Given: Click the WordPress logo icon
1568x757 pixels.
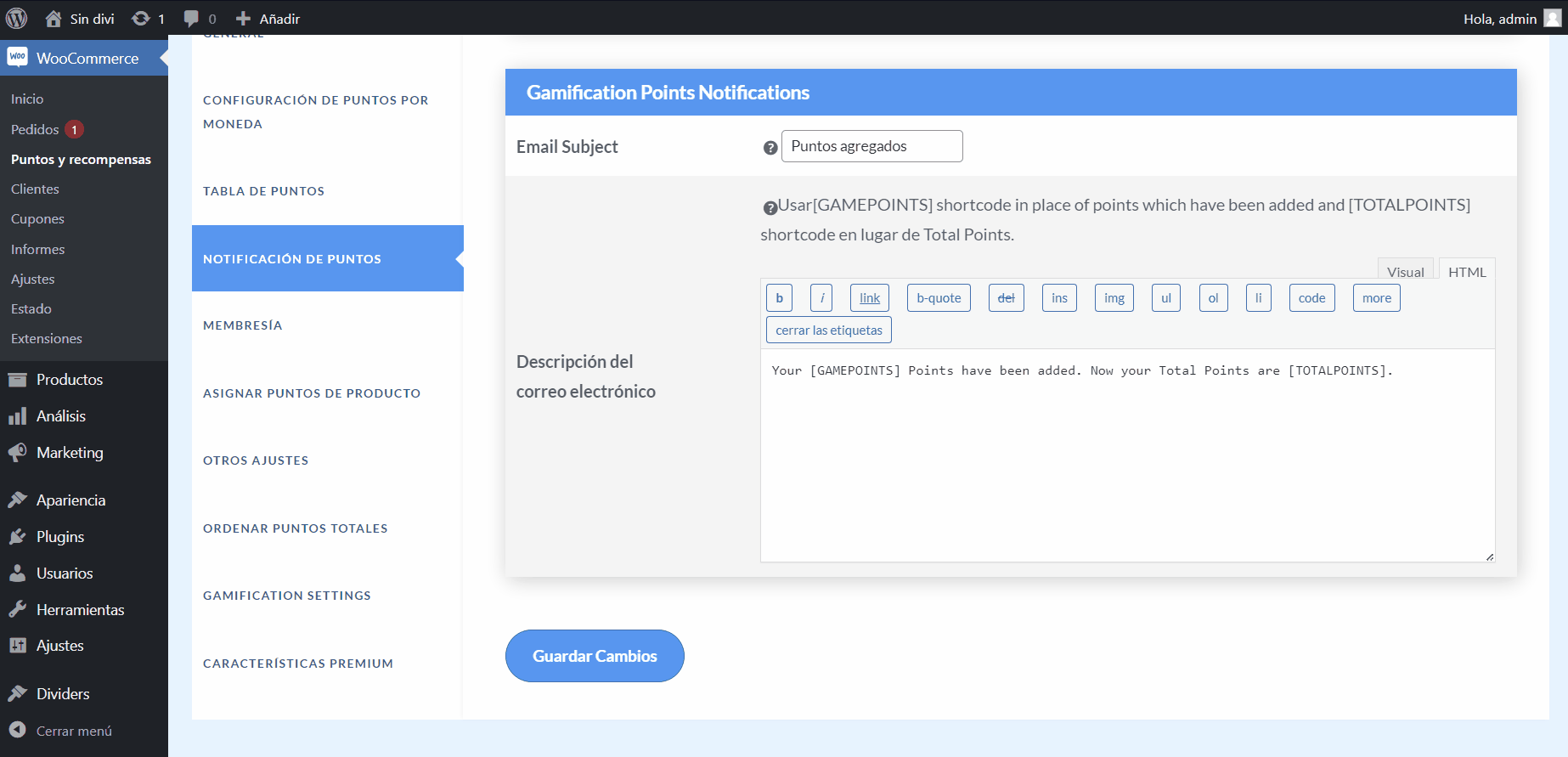Looking at the screenshot, I should point(17,18).
